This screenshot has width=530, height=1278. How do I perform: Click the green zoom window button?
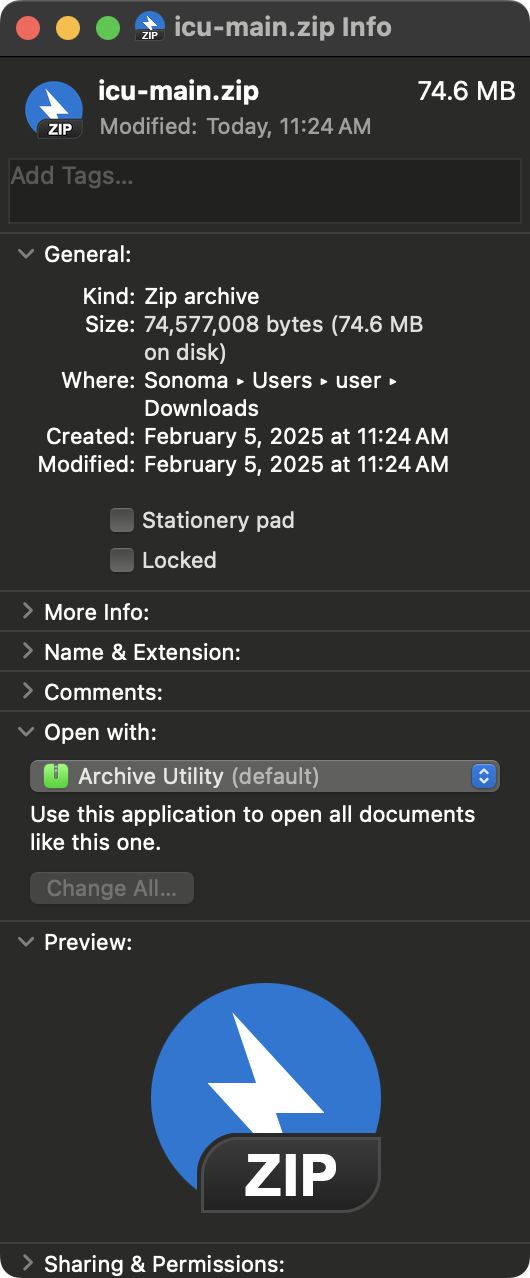pyautogui.click(x=108, y=27)
